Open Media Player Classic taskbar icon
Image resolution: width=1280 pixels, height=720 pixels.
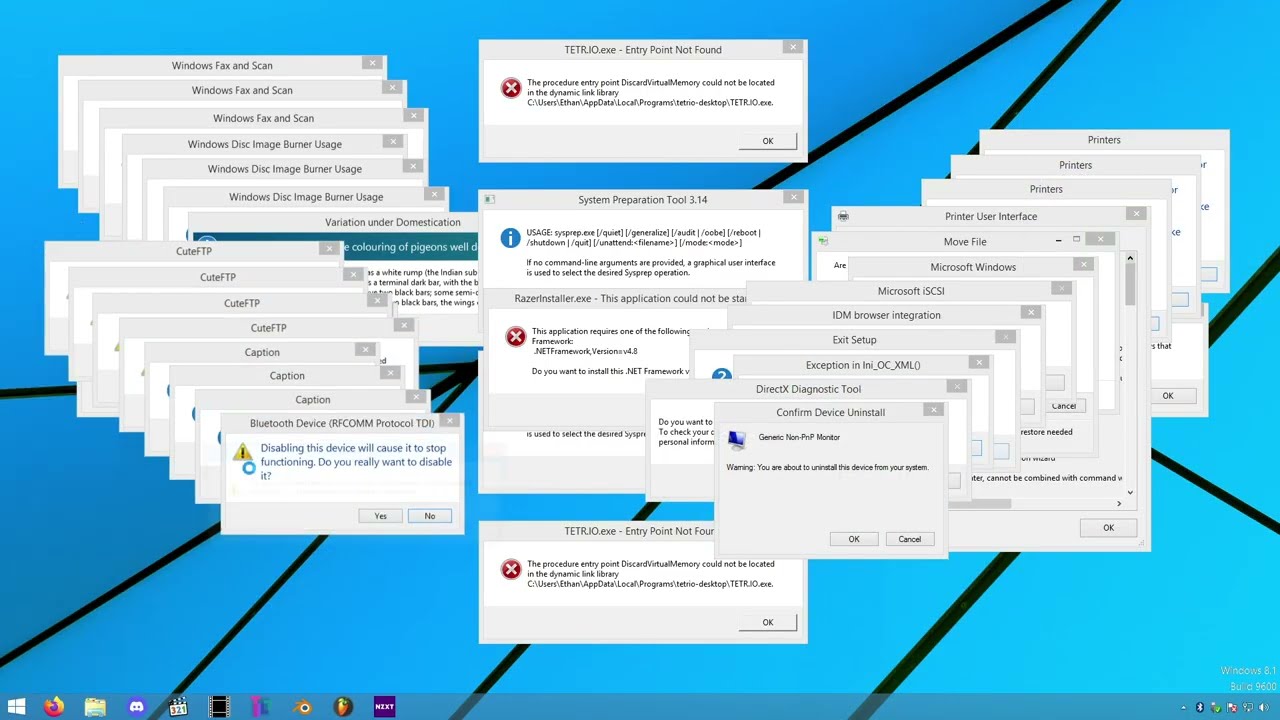click(x=178, y=707)
